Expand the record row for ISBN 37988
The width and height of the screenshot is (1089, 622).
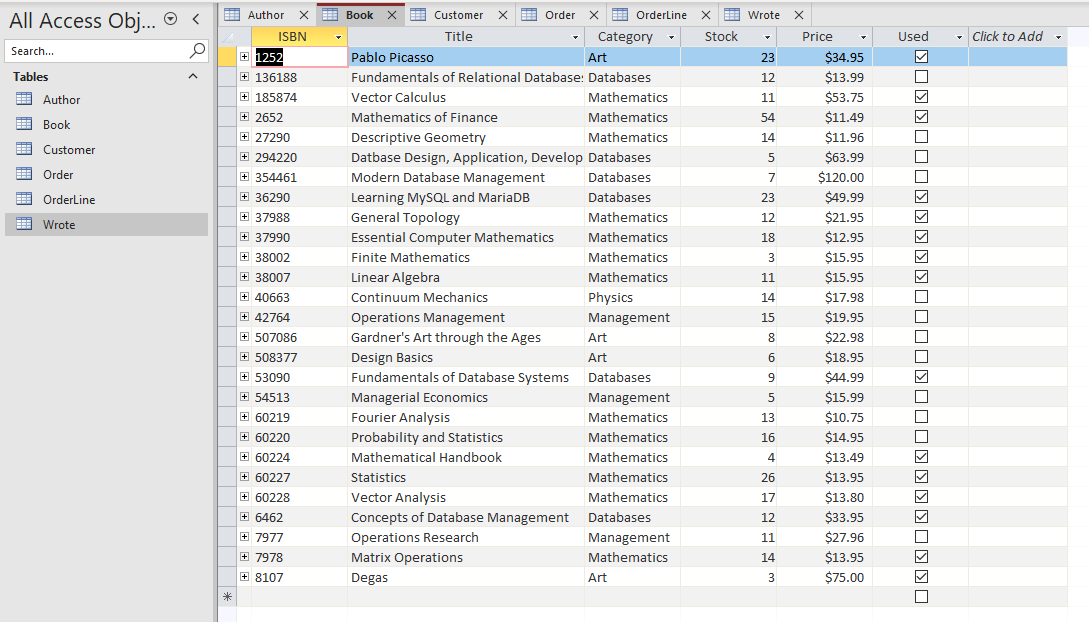[x=243, y=217]
